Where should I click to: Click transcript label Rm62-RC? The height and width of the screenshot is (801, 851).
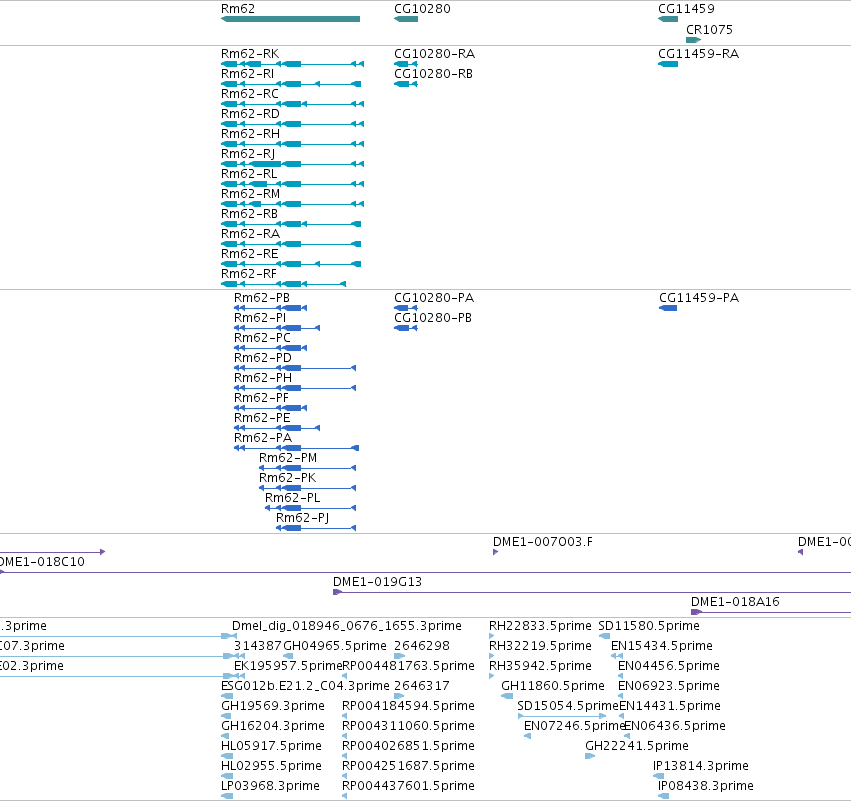click(x=250, y=94)
